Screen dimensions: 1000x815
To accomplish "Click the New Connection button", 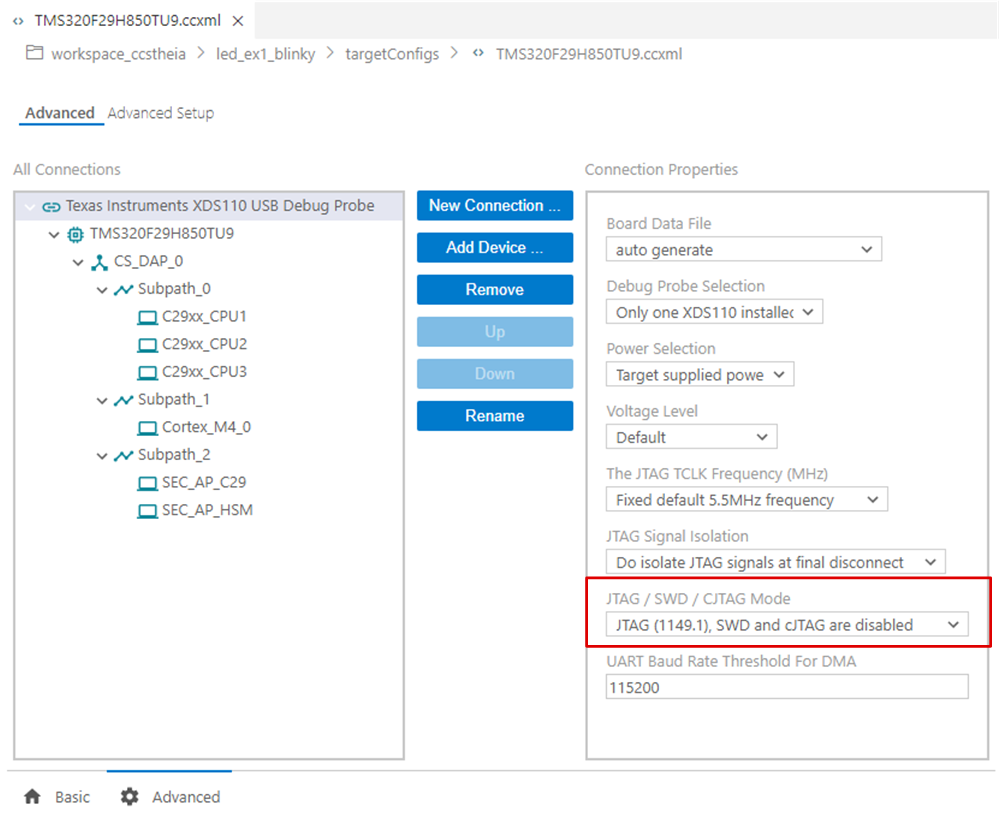I will point(494,206).
